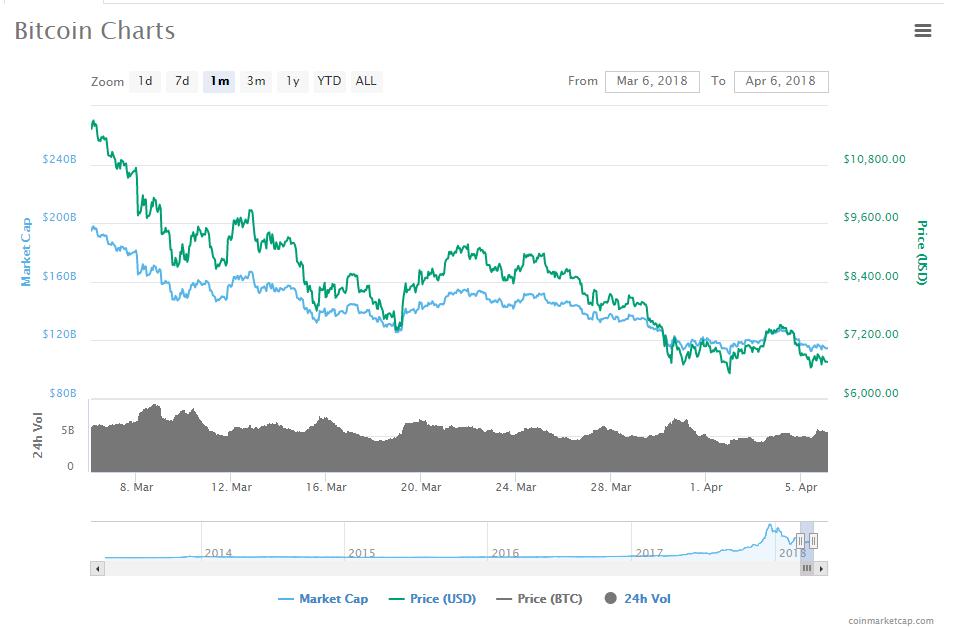960x628 pixels.
Task: Select YTD zoom range
Action: (329, 81)
